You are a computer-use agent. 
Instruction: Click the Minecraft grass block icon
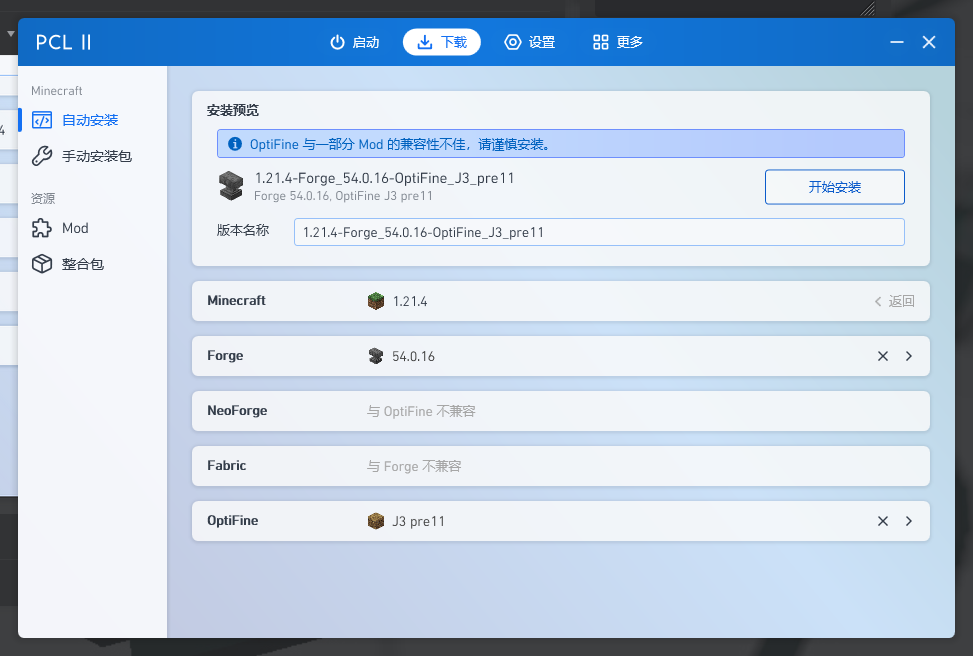point(376,301)
